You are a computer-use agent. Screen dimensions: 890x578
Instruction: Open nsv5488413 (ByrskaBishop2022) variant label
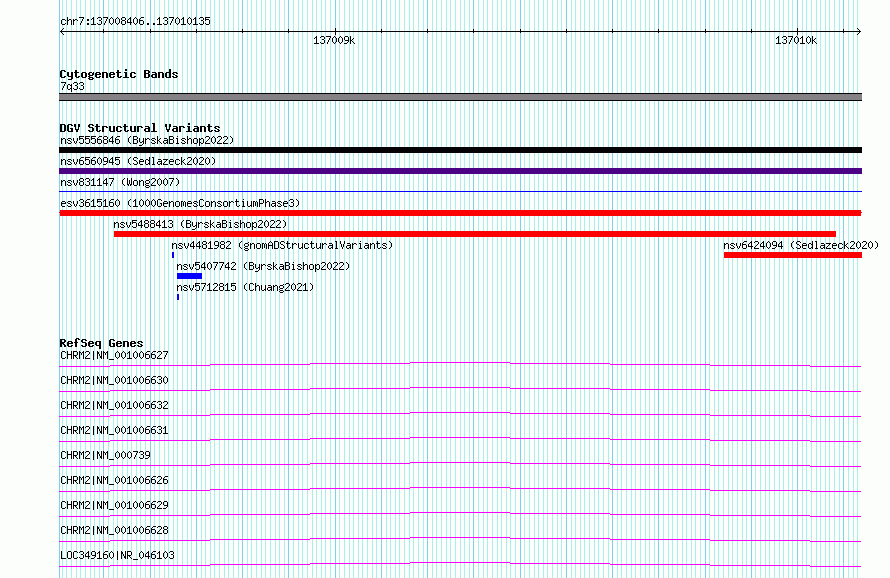point(200,224)
